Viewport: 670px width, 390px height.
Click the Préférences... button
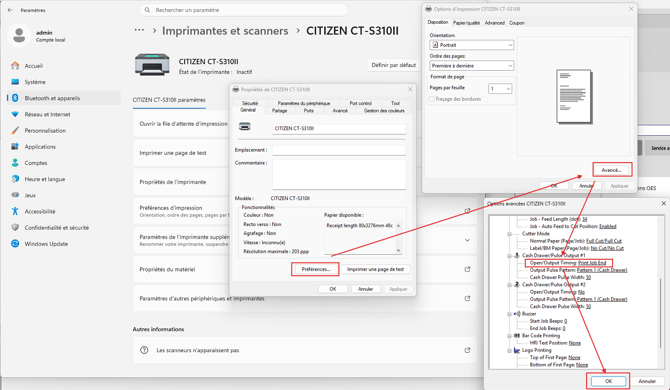pos(316,269)
